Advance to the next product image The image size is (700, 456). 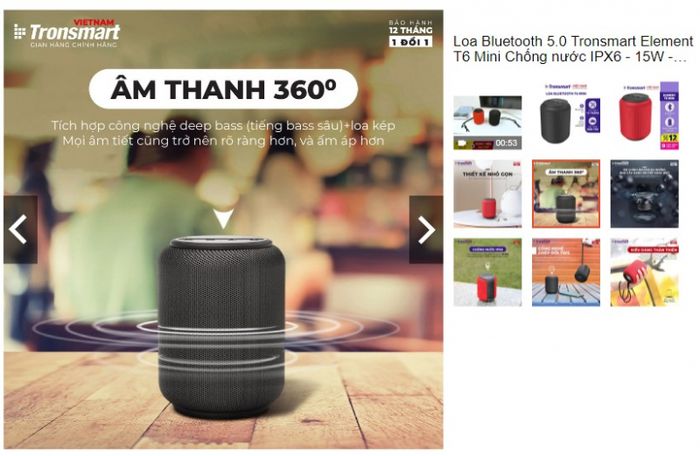tap(426, 229)
